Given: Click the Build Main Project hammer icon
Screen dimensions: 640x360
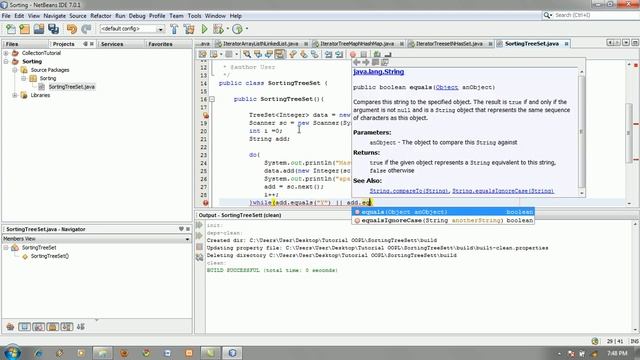Looking at the screenshot, I should 174,29.
